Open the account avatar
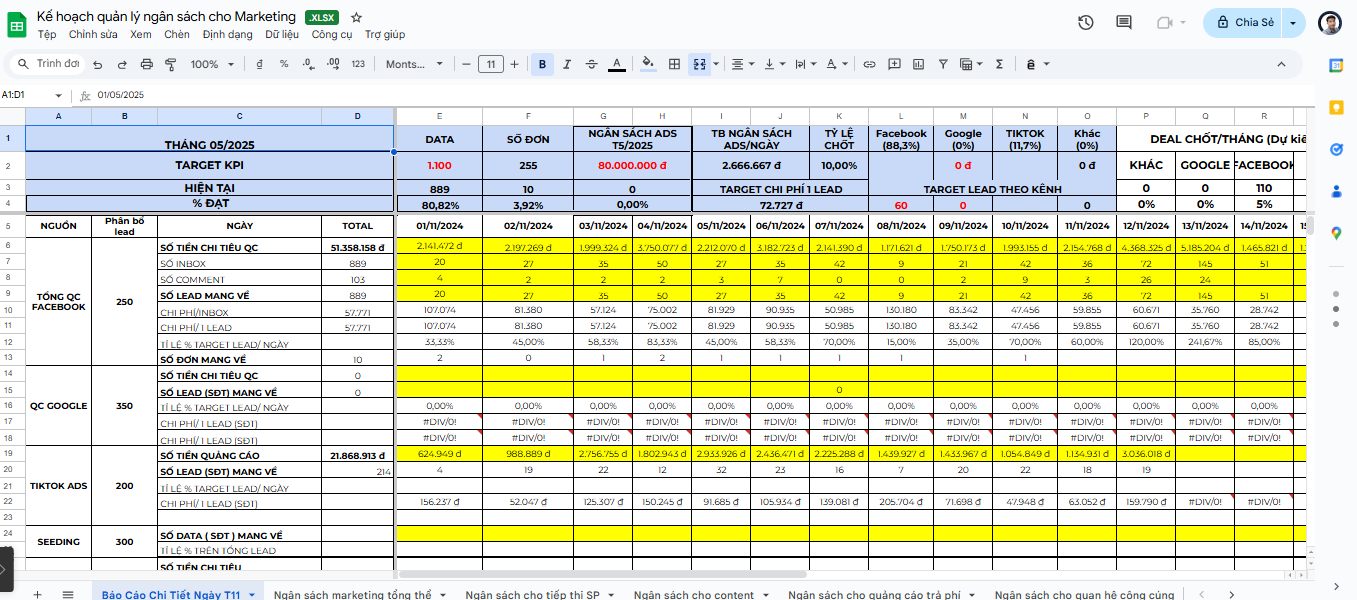 point(1329,23)
